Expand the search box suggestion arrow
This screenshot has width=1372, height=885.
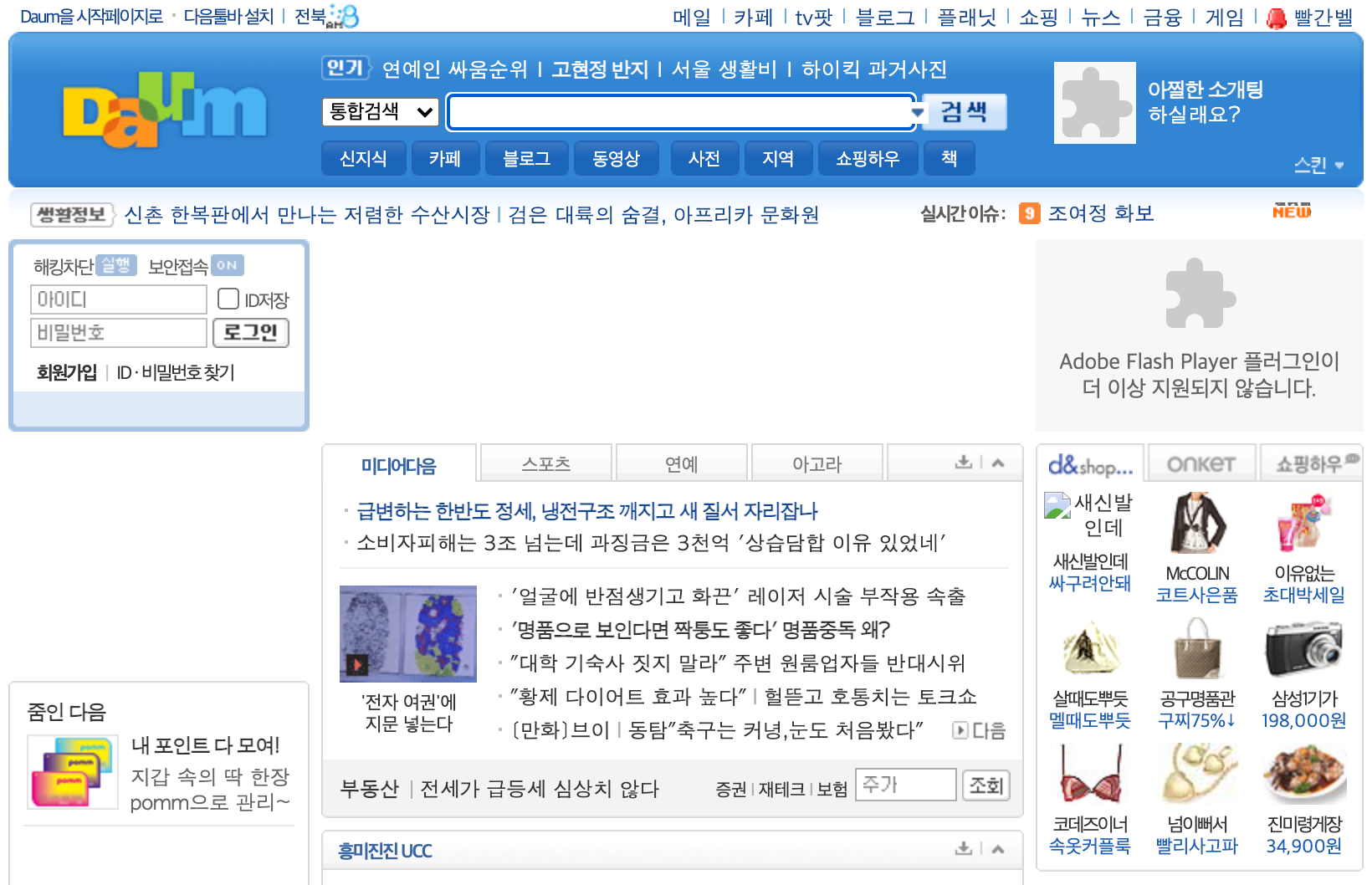coord(918,112)
